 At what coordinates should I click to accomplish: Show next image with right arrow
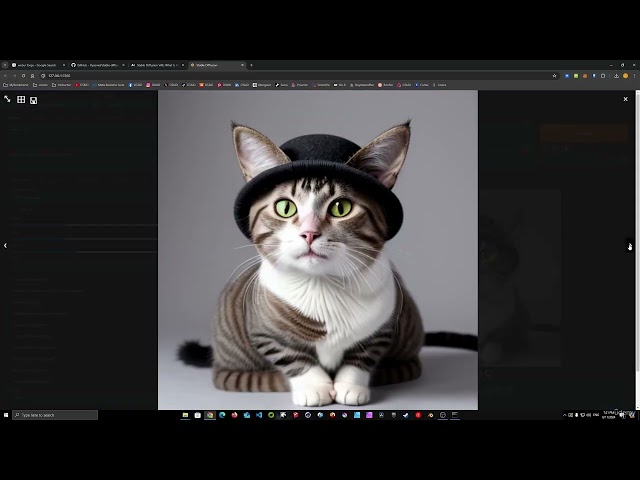pos(630,246)
